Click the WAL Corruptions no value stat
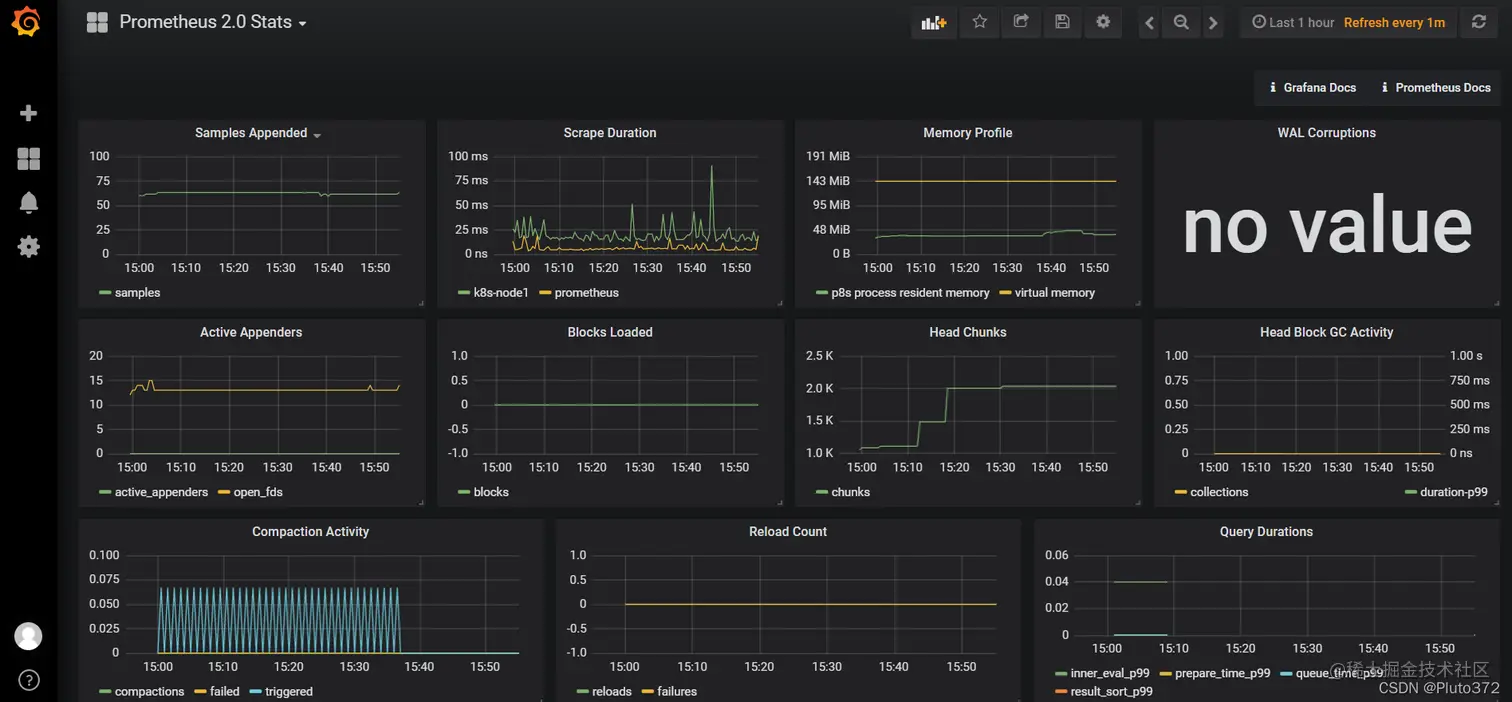Image resolution: width=1512 pixels, height=702 pixels. pos(1327,227)
